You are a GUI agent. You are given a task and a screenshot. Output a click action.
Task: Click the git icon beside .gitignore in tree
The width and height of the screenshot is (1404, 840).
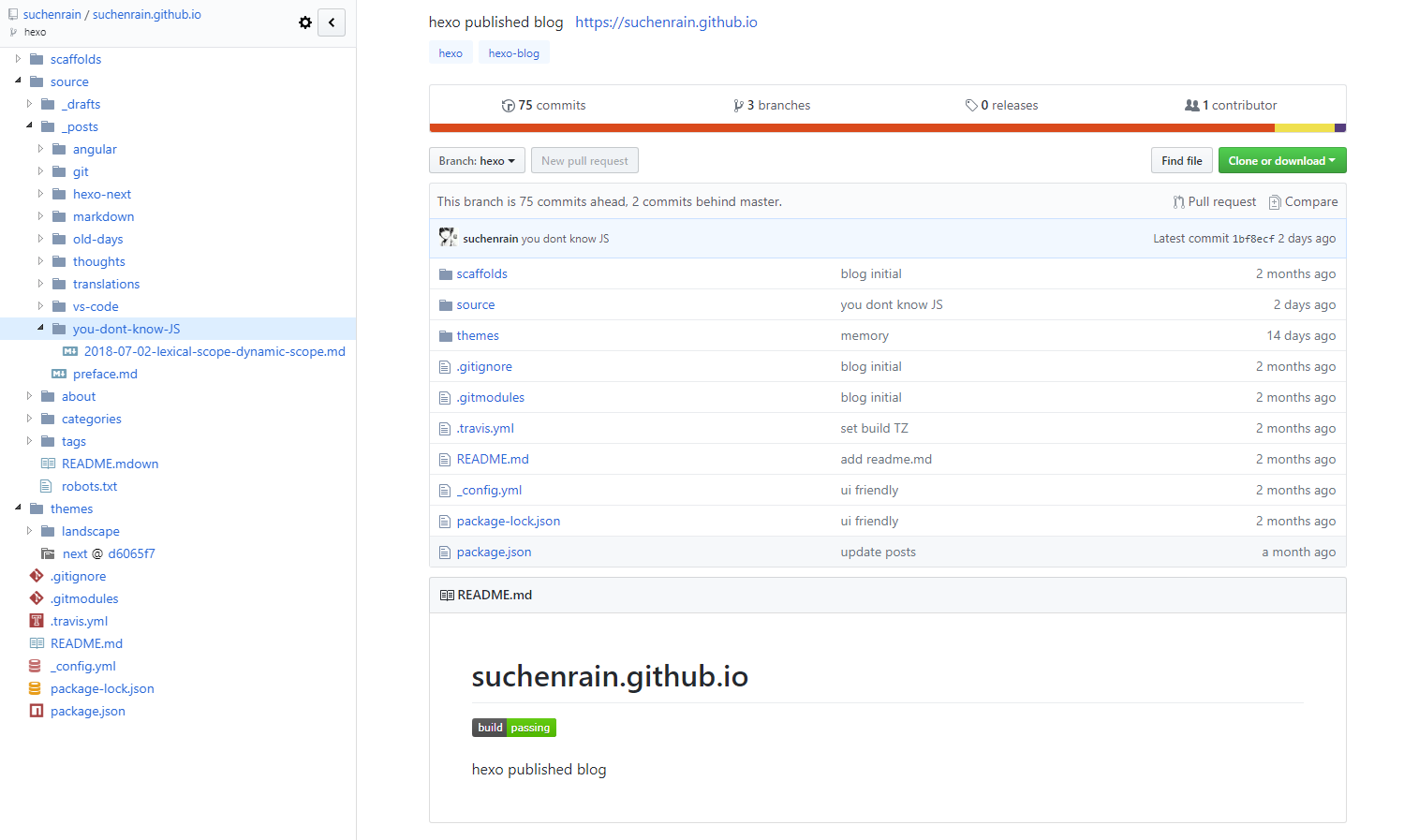[37, 576]
